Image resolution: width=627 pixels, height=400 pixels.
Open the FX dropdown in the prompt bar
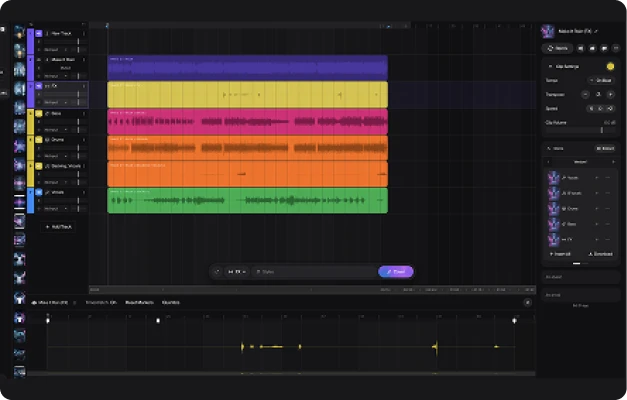(x=237, y=272)
